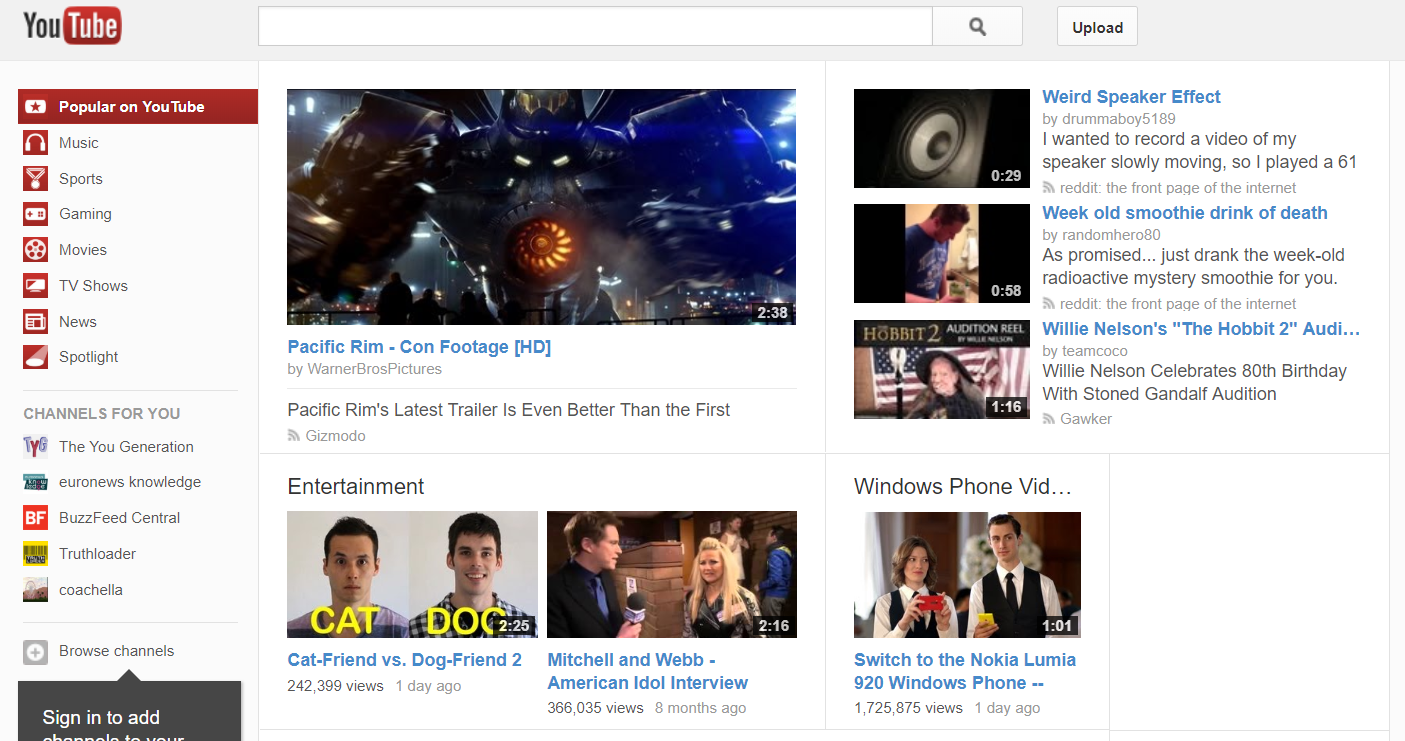The width and height of the screenshot is (1405, 741).
Task: Click the Movies film reel icon
Action: 36,250
